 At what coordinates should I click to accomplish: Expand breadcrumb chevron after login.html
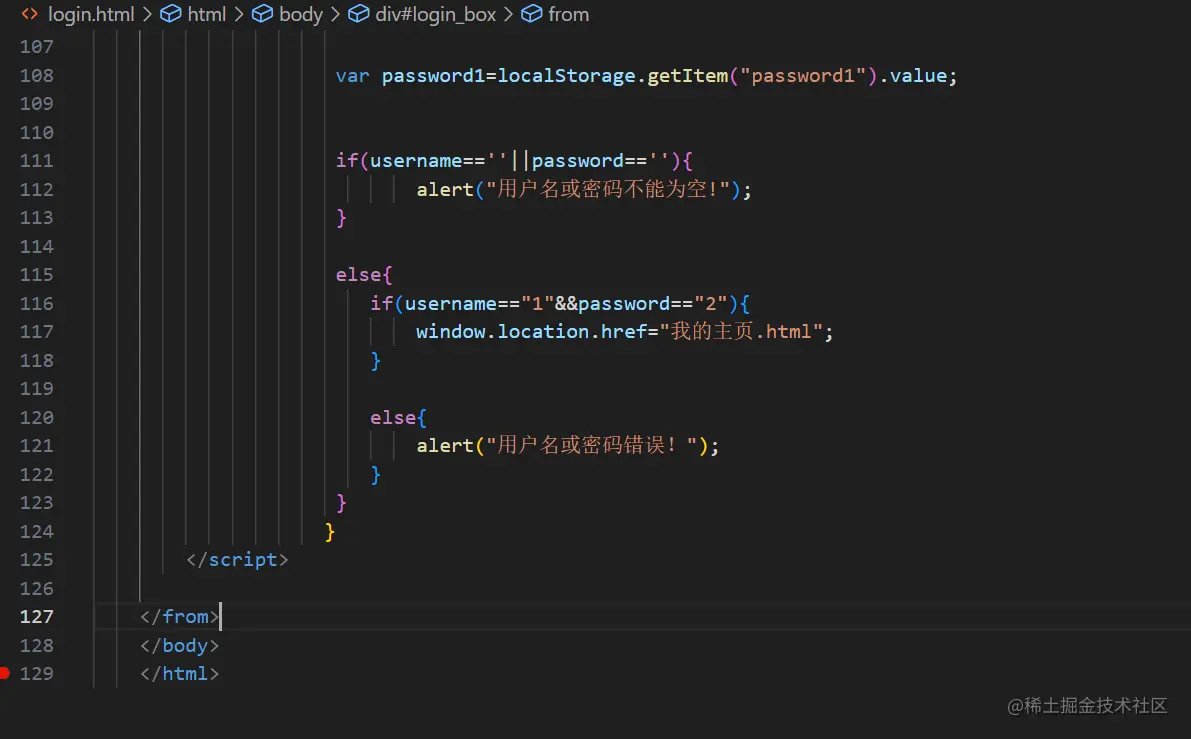click(147, 14)
